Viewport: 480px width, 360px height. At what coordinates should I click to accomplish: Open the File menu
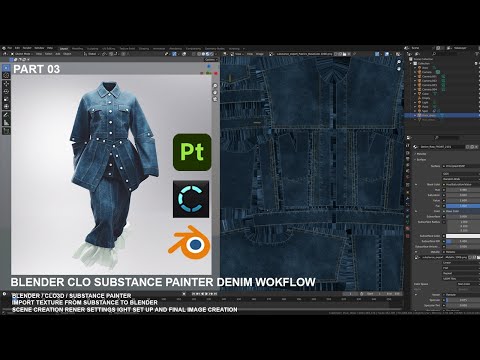(x=9, y=48)
